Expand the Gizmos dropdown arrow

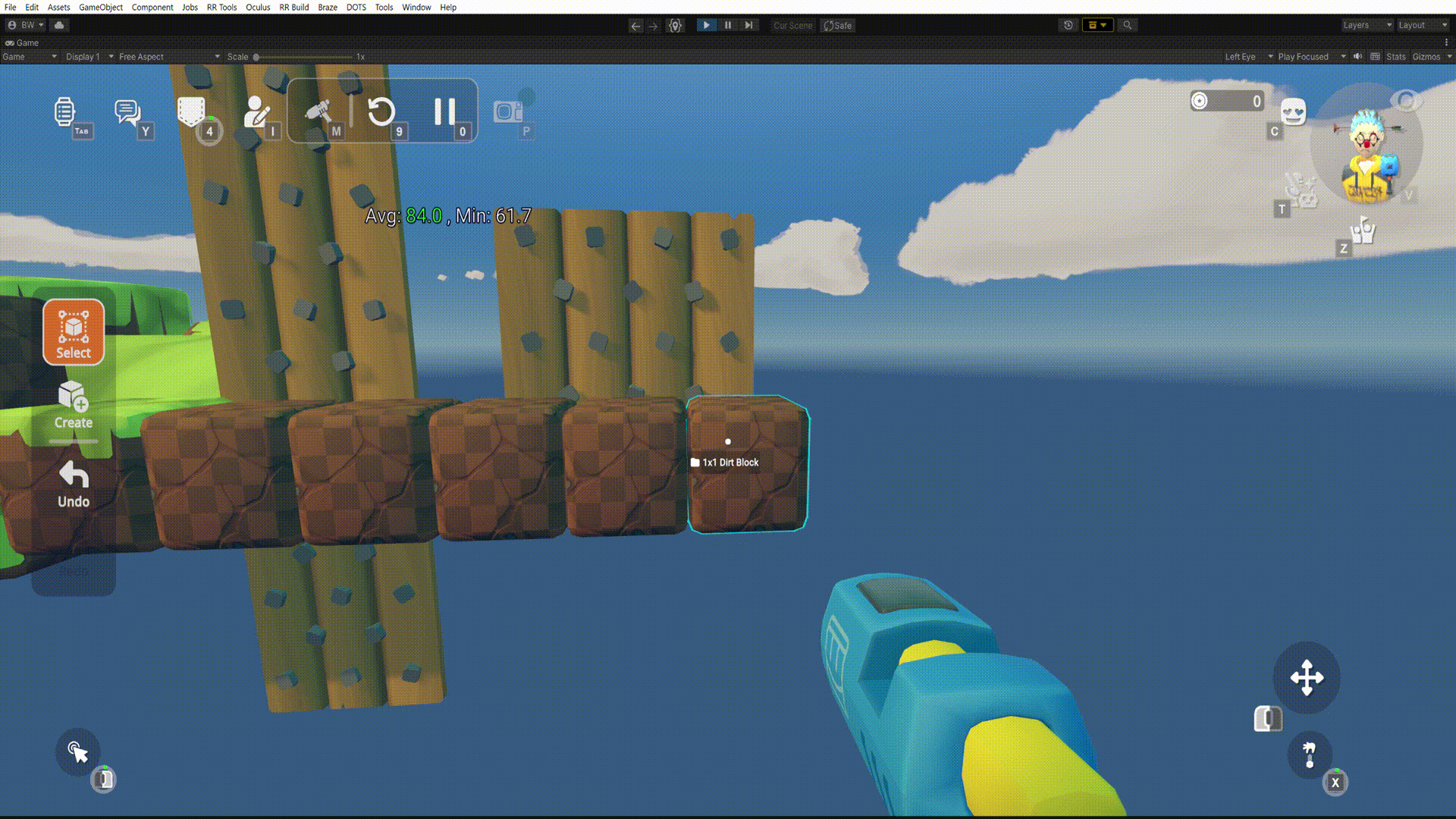pos(1449,57)
